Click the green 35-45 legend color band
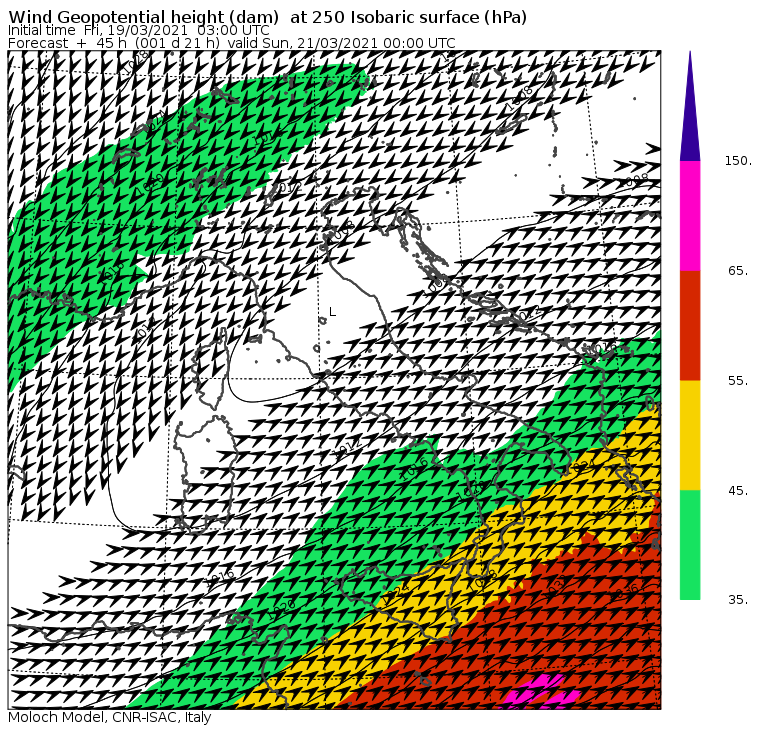 pyautogui.click(x=690, y=545)
